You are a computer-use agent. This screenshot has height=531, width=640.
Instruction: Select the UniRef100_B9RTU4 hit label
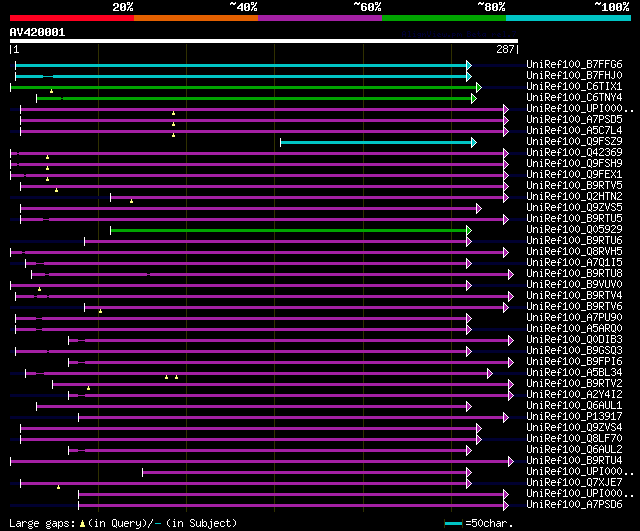[x=574, y=461]
